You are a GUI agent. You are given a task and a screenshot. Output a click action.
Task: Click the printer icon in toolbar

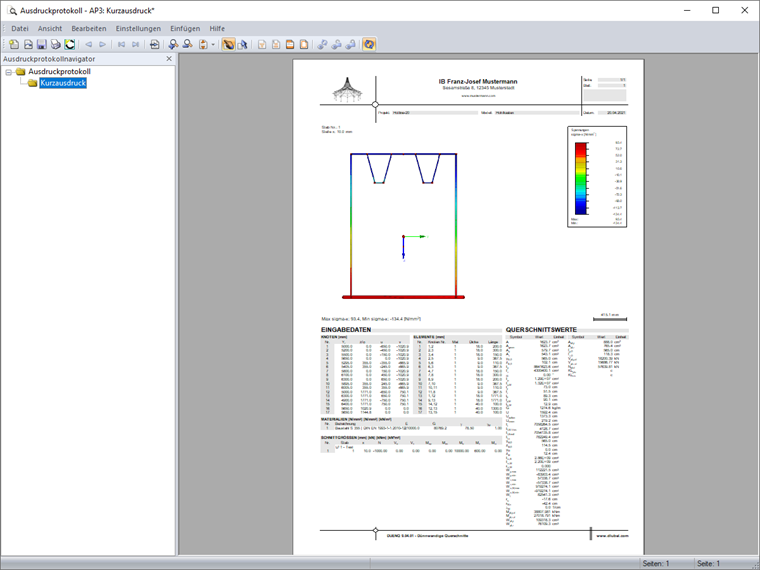[56, 45]
